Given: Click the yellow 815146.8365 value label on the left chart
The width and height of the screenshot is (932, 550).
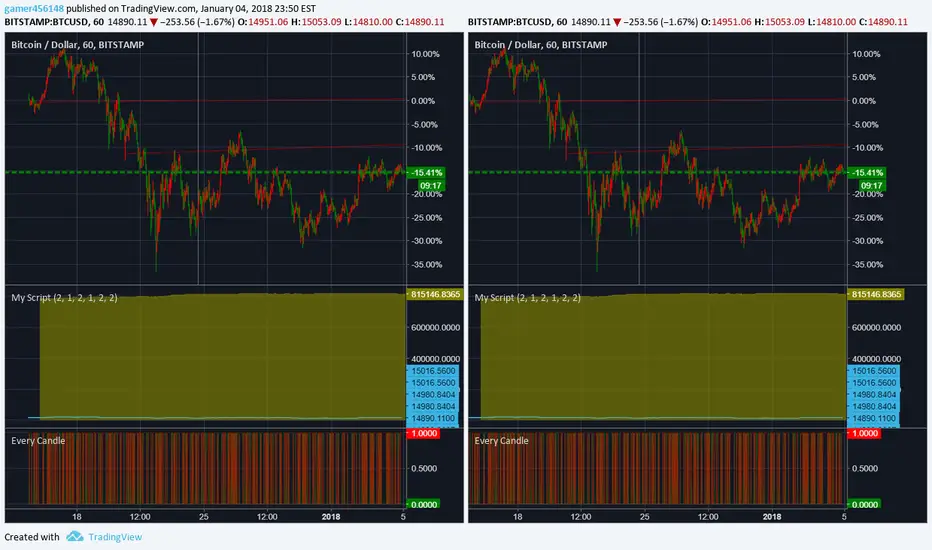Looking at the screenshot, I should [x=435, y=294].
